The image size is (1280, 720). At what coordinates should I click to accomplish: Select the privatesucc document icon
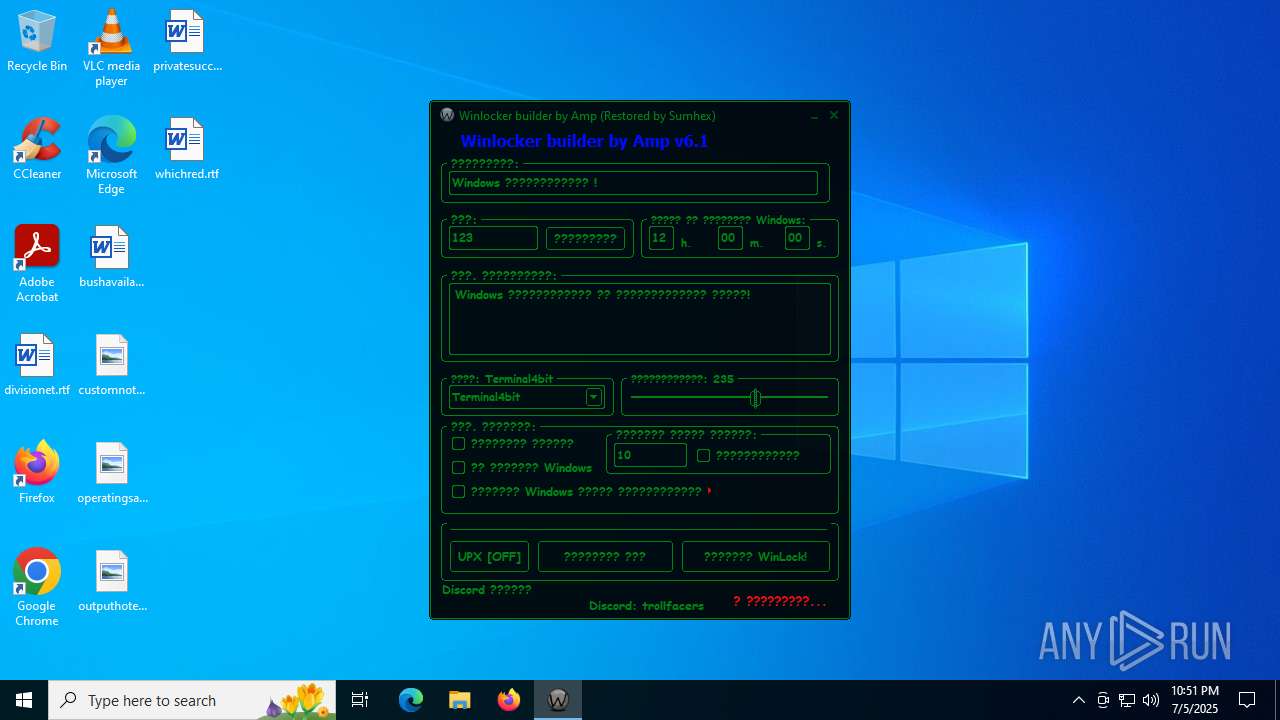point(187,41)
